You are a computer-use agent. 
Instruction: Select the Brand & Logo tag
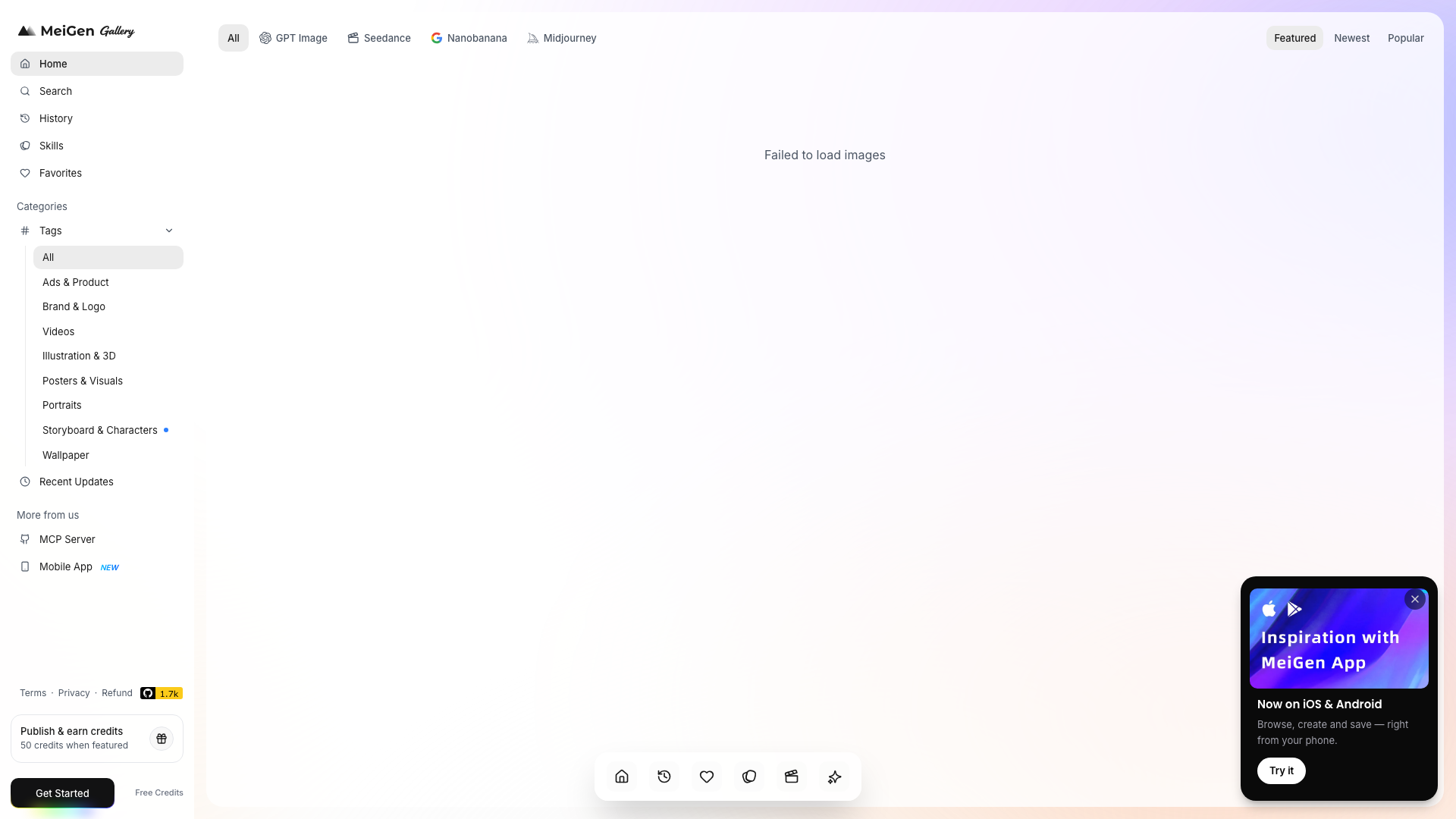click(108, 306)
